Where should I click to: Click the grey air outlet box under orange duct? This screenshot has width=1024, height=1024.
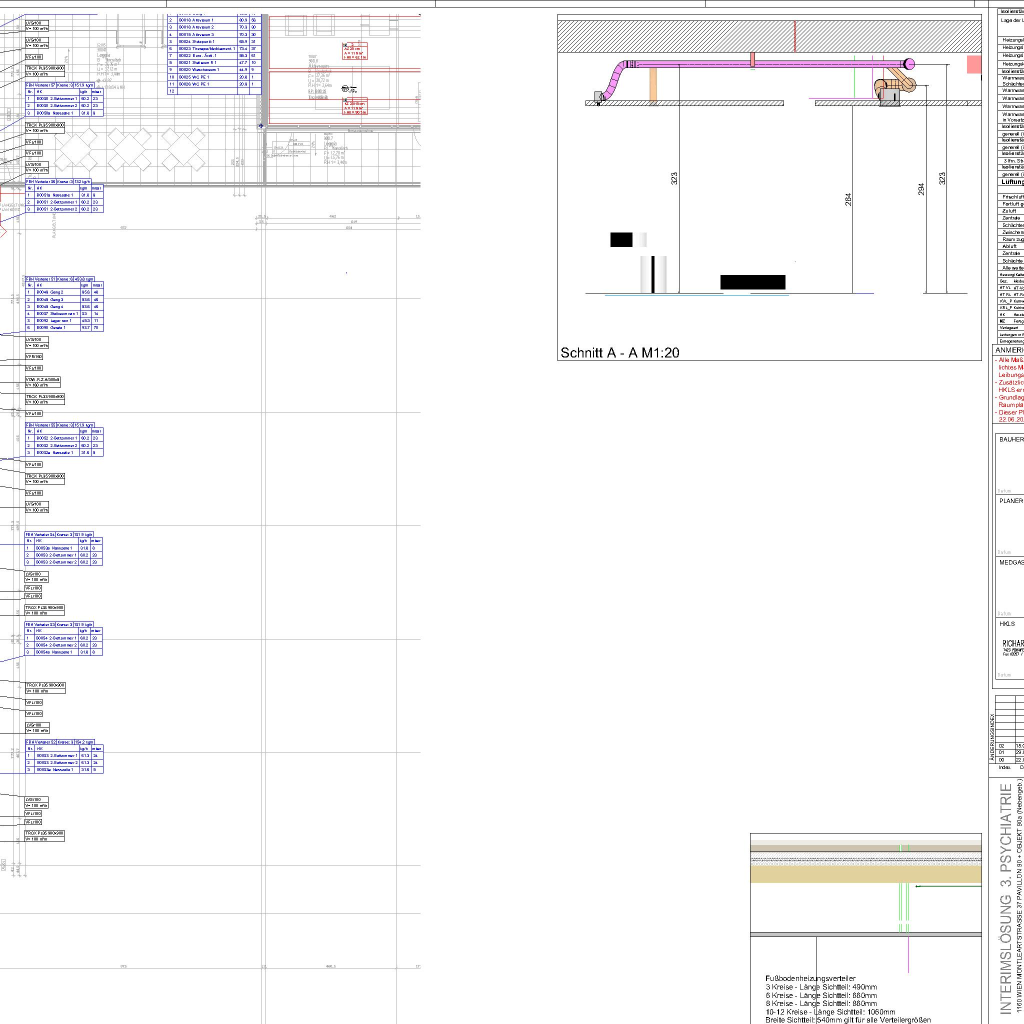(890, 97)
